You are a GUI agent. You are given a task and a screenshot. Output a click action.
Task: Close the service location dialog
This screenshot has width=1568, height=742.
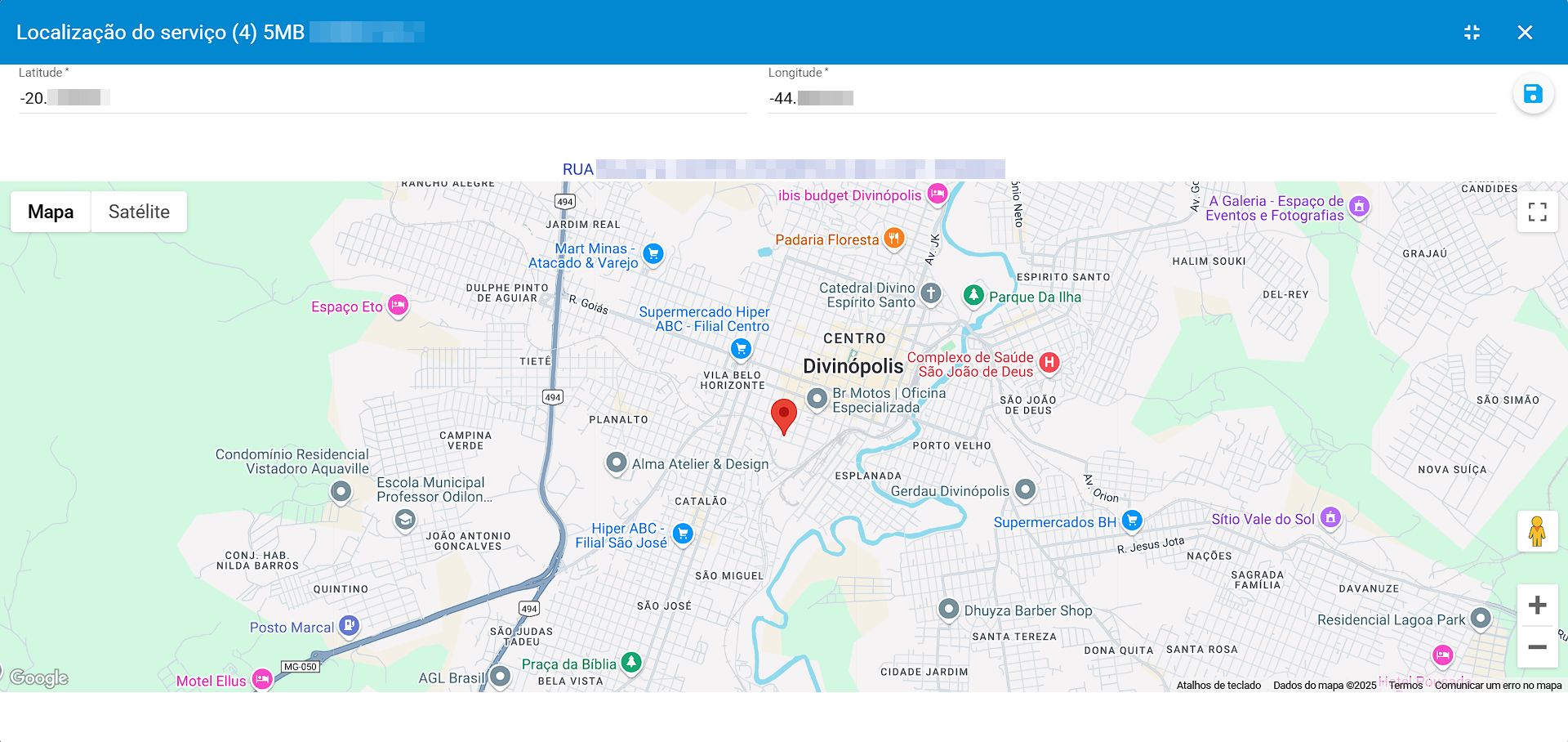pos(1525,33)
